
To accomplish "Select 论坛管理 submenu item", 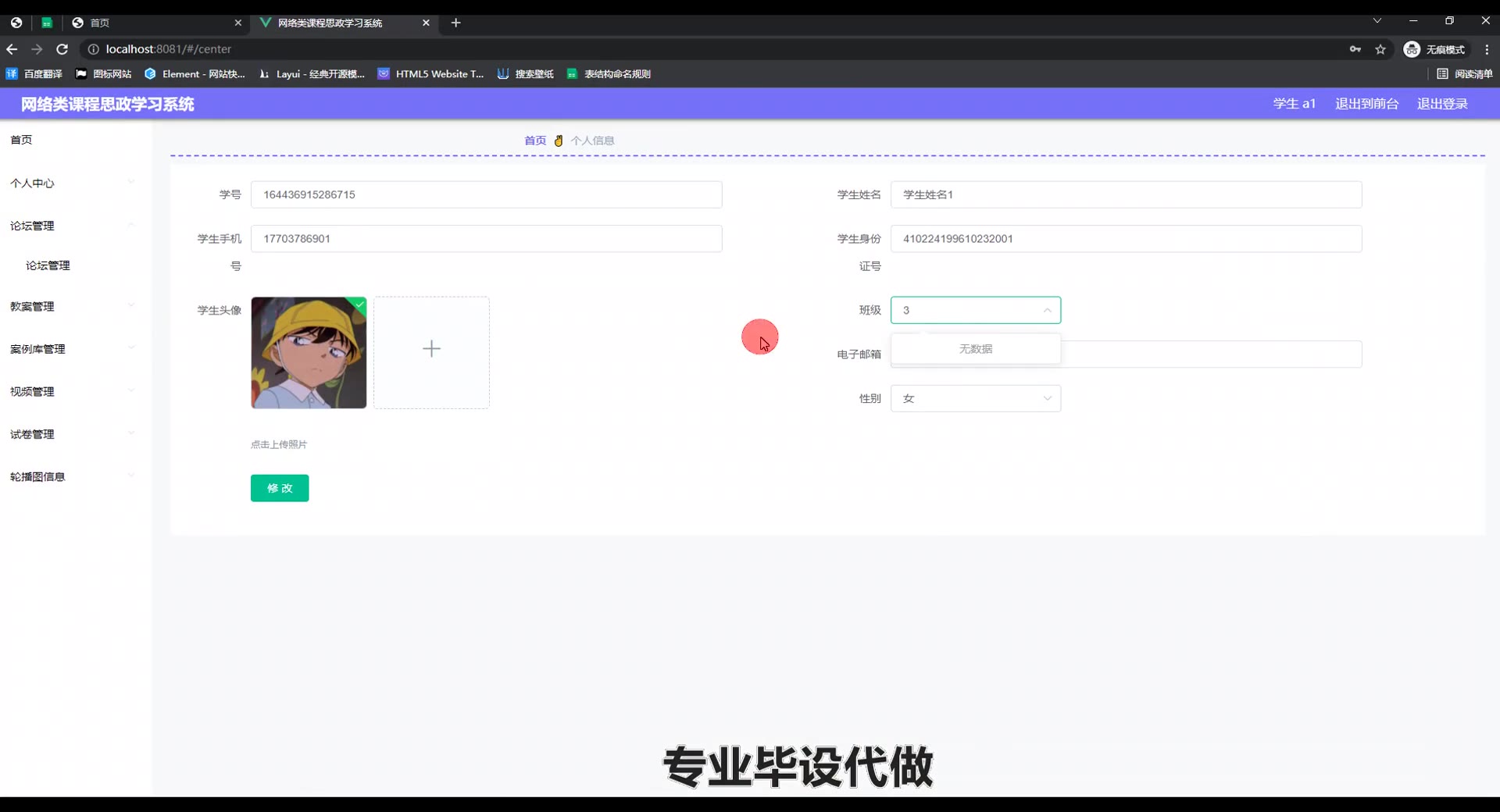I will click(48, 265).
